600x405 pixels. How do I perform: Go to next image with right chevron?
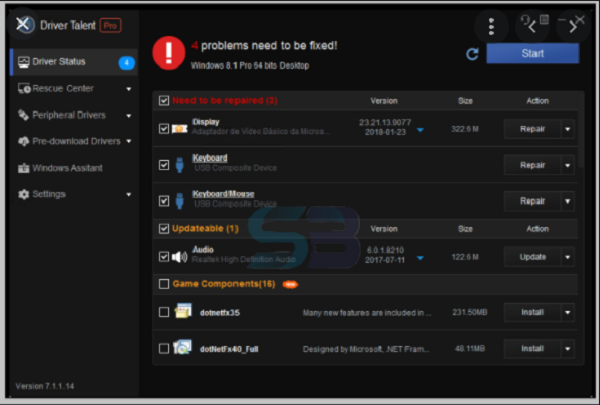point(573,27)
